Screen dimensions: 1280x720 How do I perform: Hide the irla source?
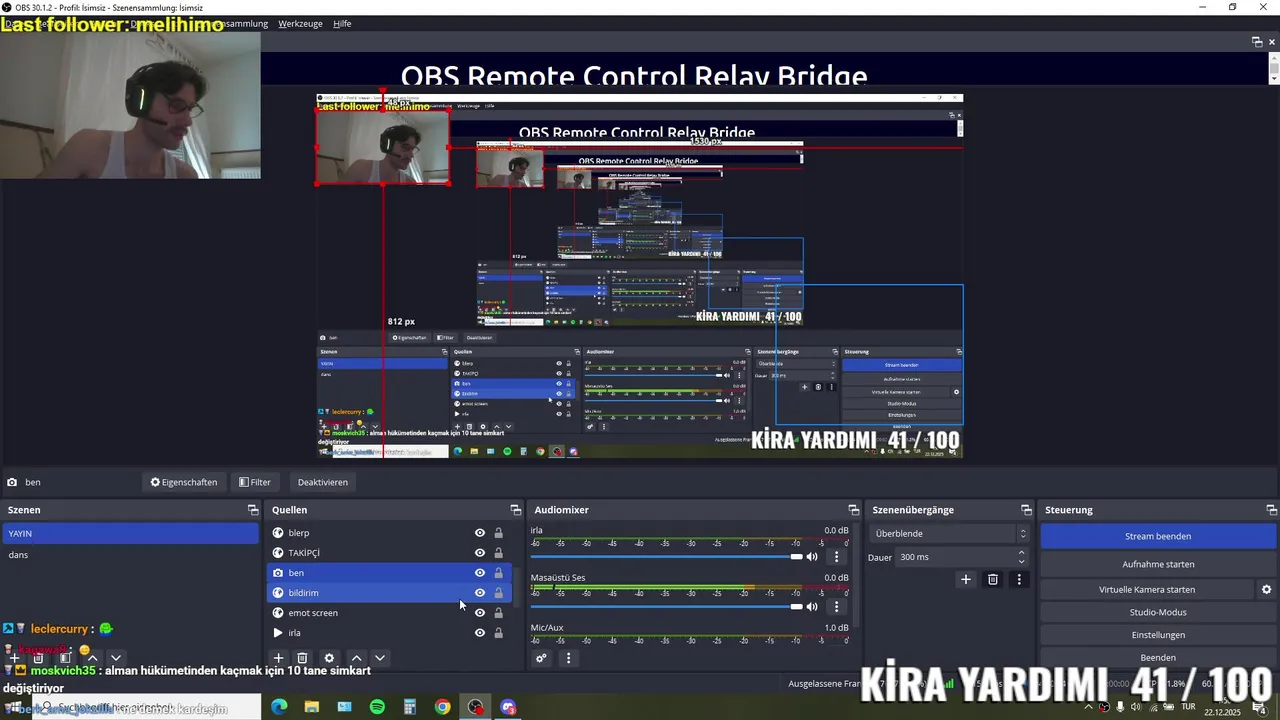coord(480,633)
